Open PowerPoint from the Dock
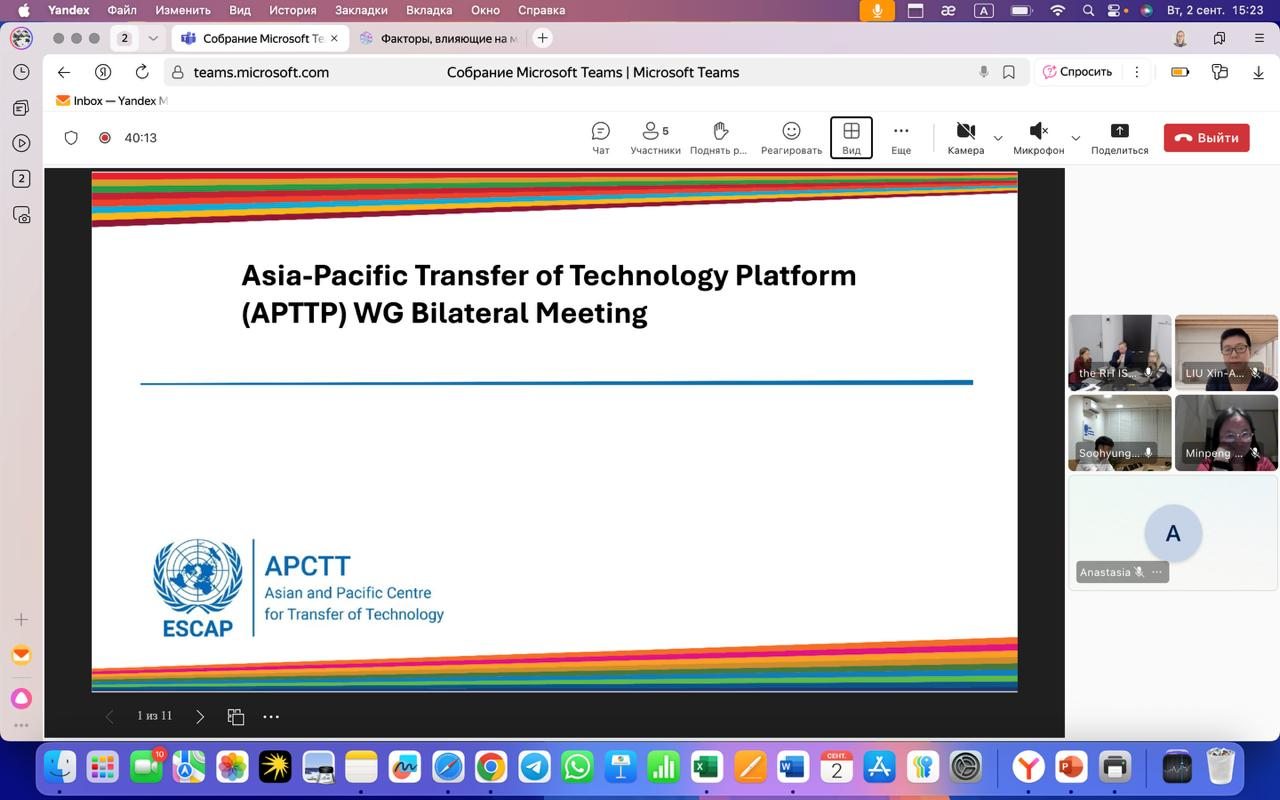 click(x=1071, y=767)
